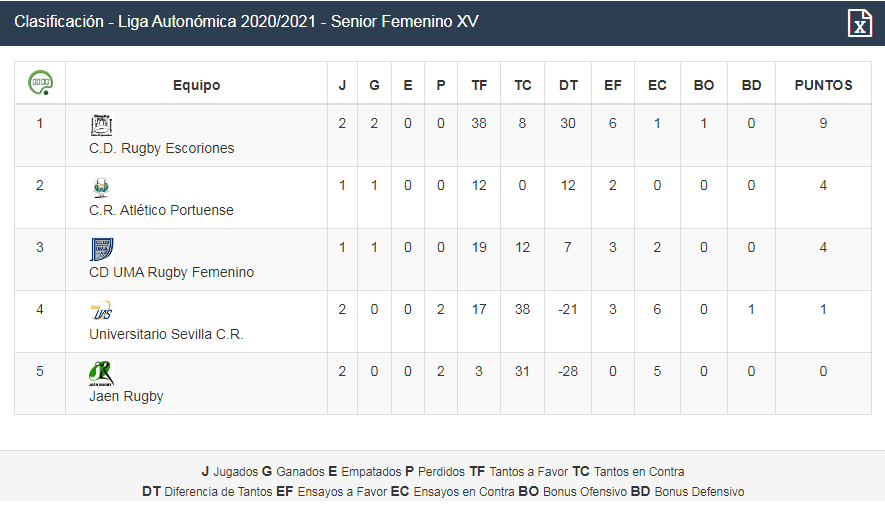Click the Equipo column header
885x518 pixels.
tap(196, 85)
